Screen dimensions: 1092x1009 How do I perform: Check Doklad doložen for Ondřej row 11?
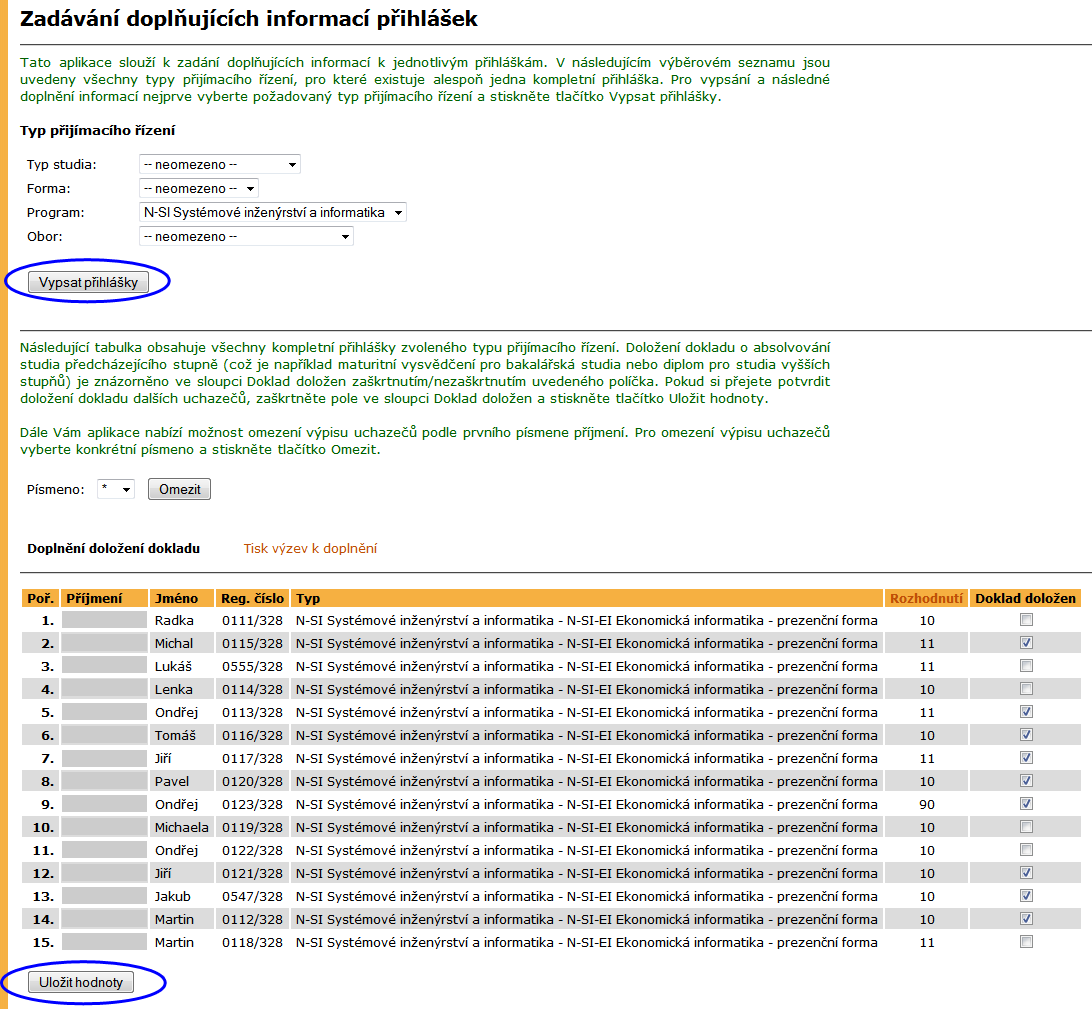point(1026,850)
